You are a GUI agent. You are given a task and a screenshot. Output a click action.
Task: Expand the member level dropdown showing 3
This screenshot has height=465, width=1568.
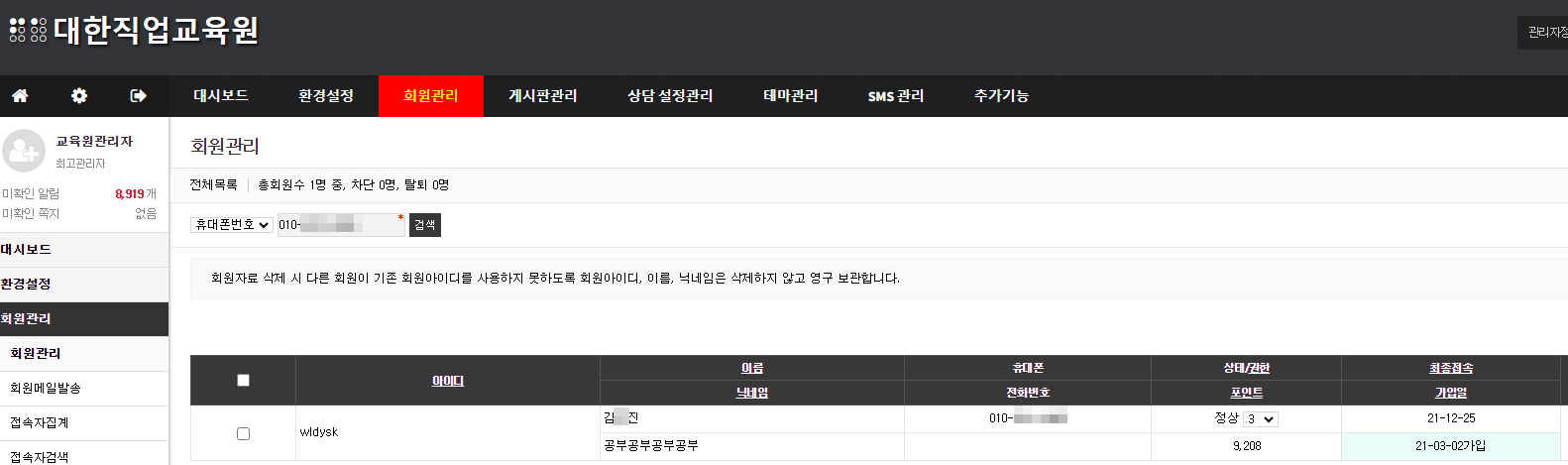click(x=1261, y=419)
